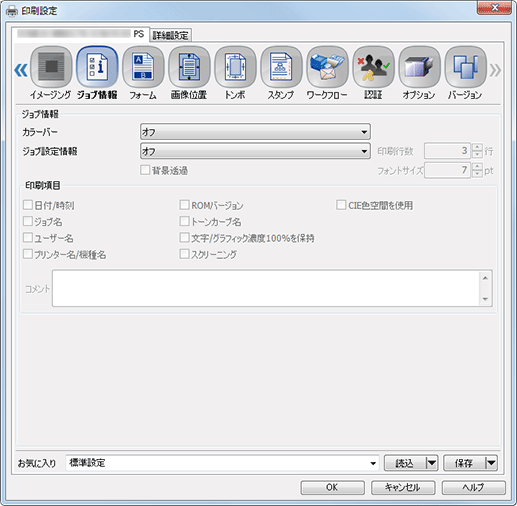Select the PS printer tab
Image resolution: width=517 pixels, height=506 pixels.
tap(80, 34)
